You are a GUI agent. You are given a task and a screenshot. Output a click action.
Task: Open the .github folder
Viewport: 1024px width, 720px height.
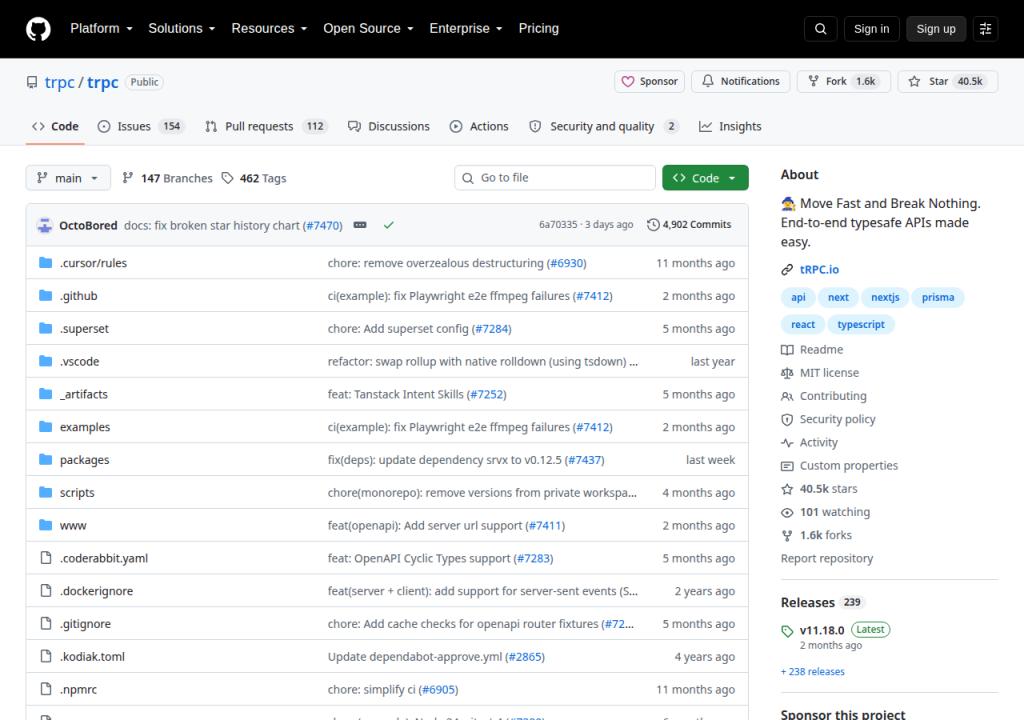coord(78,296)
